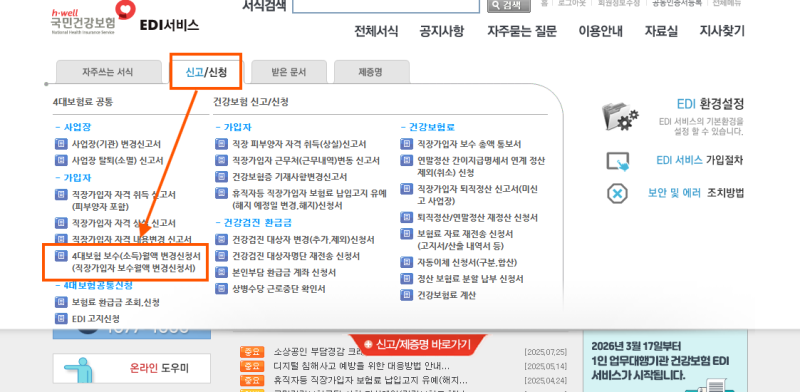Open 자동이체 신청서(구분.합산) link

click(x=467, y=262)
